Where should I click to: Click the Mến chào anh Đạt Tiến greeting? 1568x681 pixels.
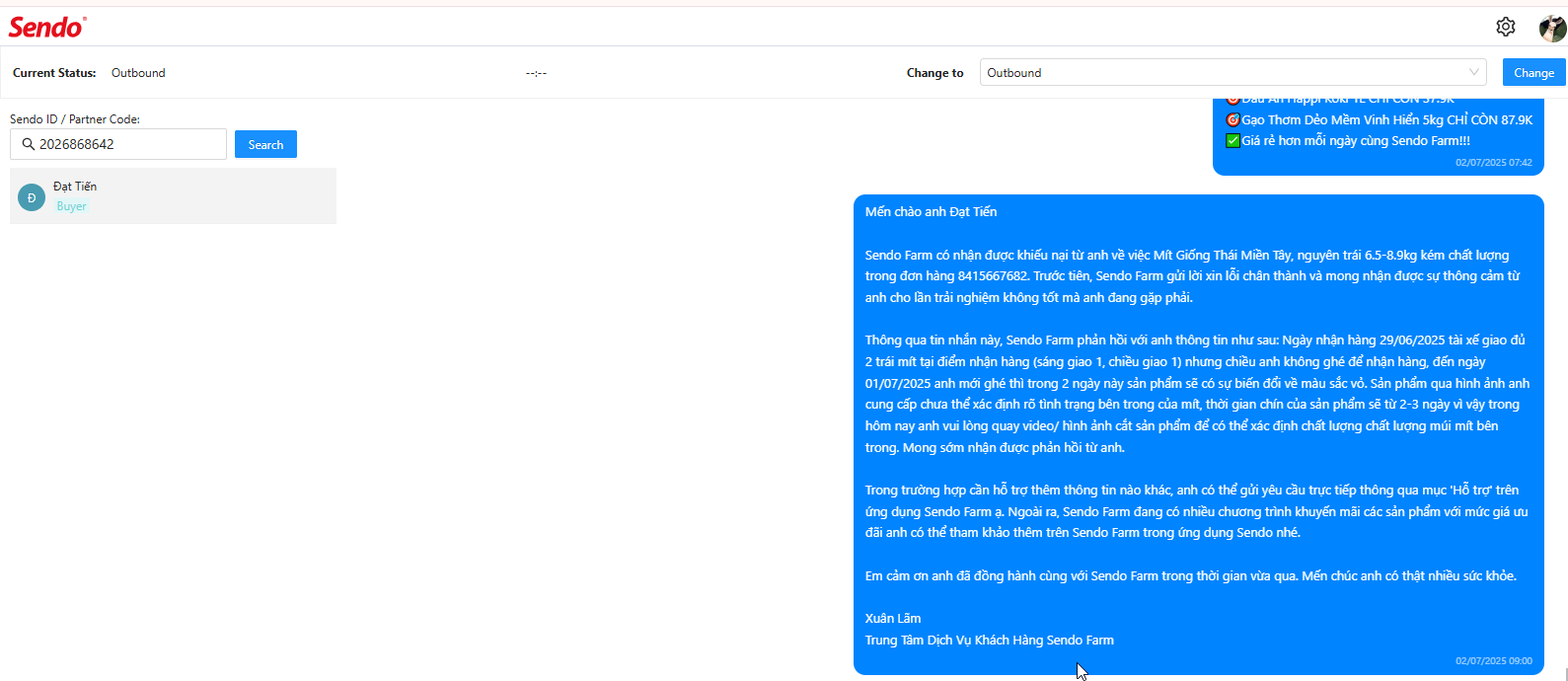[x=931, y=211]
